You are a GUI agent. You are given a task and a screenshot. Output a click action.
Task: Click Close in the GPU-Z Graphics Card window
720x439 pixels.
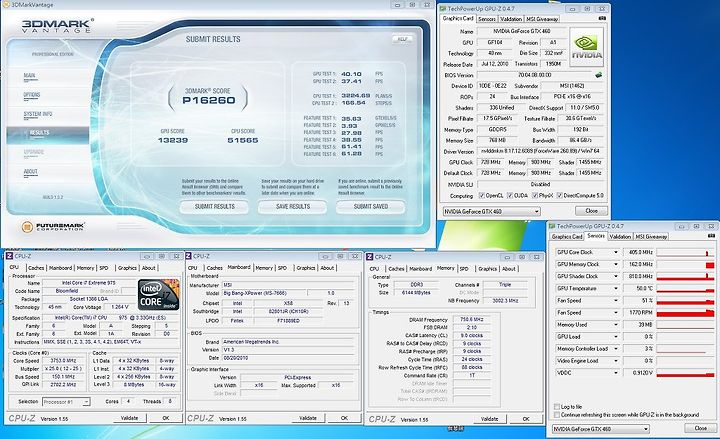point(591,211)
